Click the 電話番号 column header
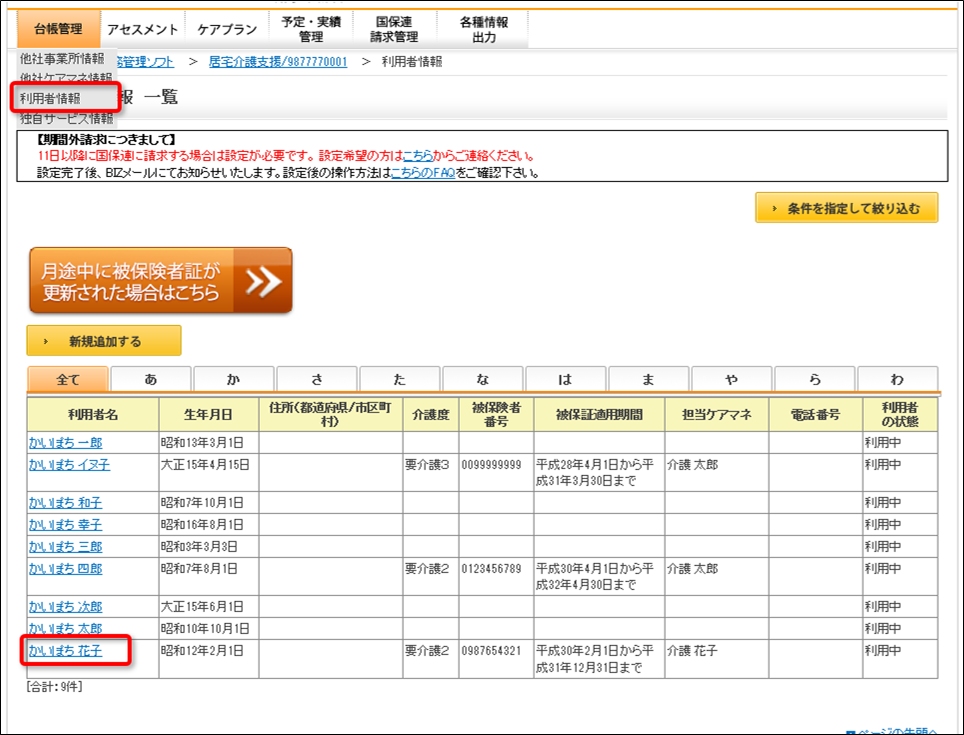Image resolution: width=964 pixels, height=735 pixels. (x=815, y=415)
